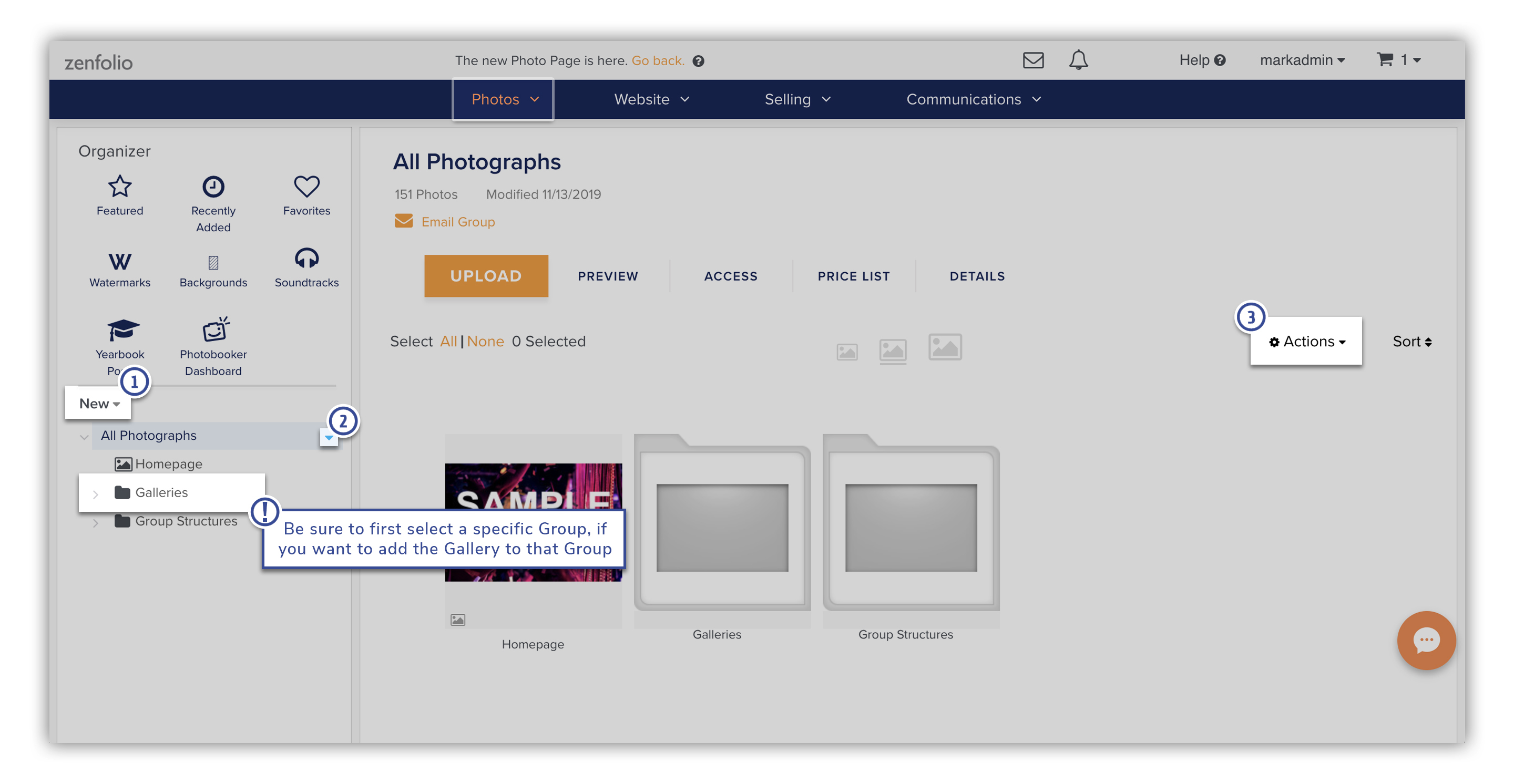Click the UPLOAD button
Screen dimensions: 1514x784
pyautogui.click(x=486, y=276)
